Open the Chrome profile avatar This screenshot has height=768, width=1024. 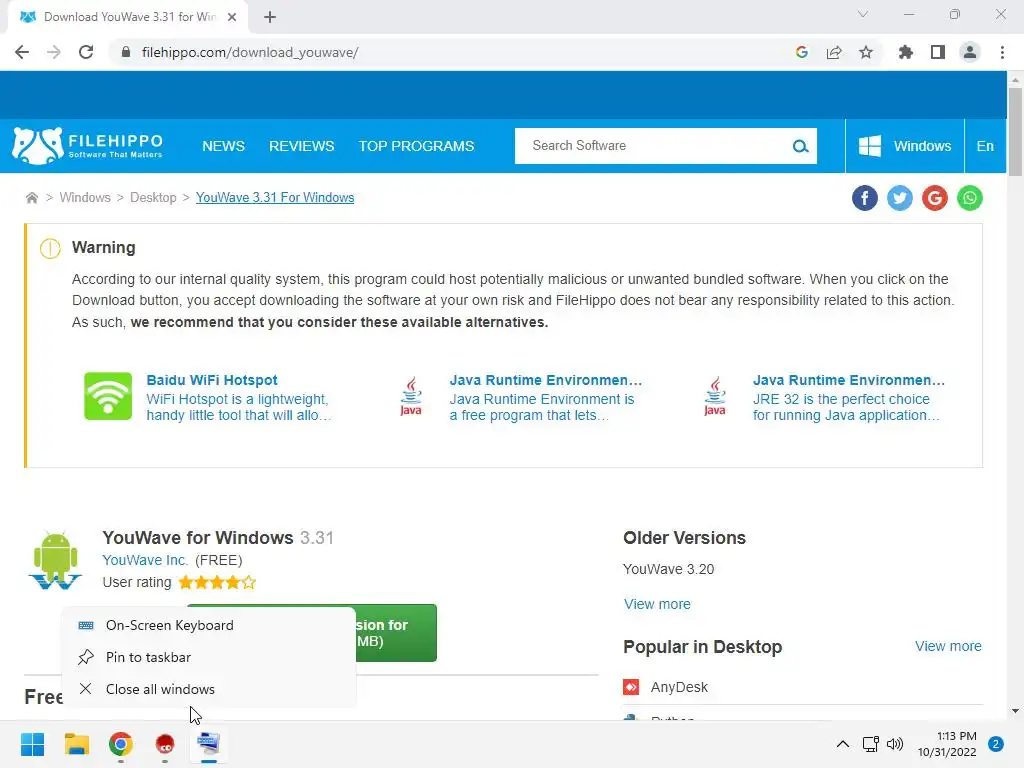[970, 52]
